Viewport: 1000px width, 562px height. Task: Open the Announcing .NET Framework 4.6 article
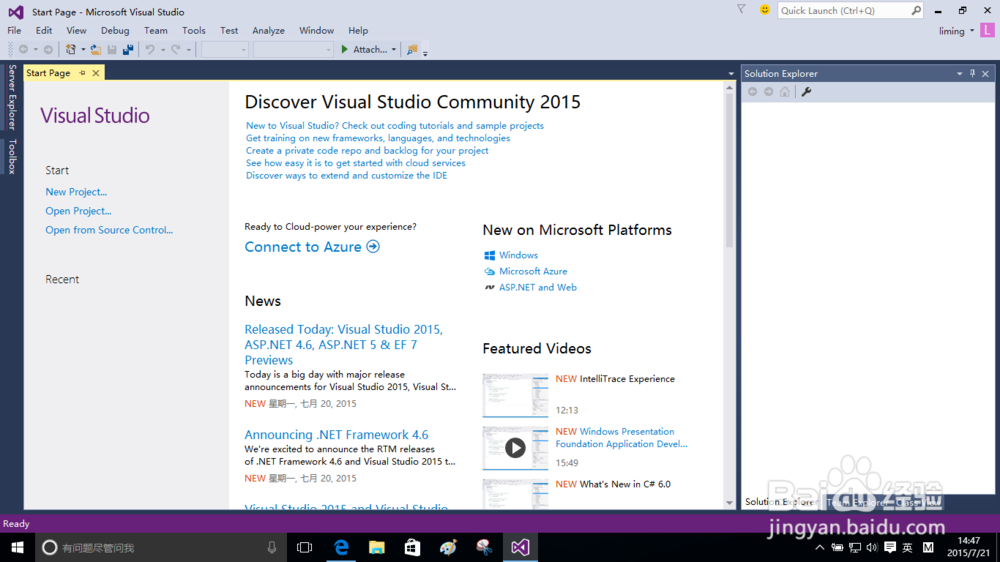(x=336, y=434)
